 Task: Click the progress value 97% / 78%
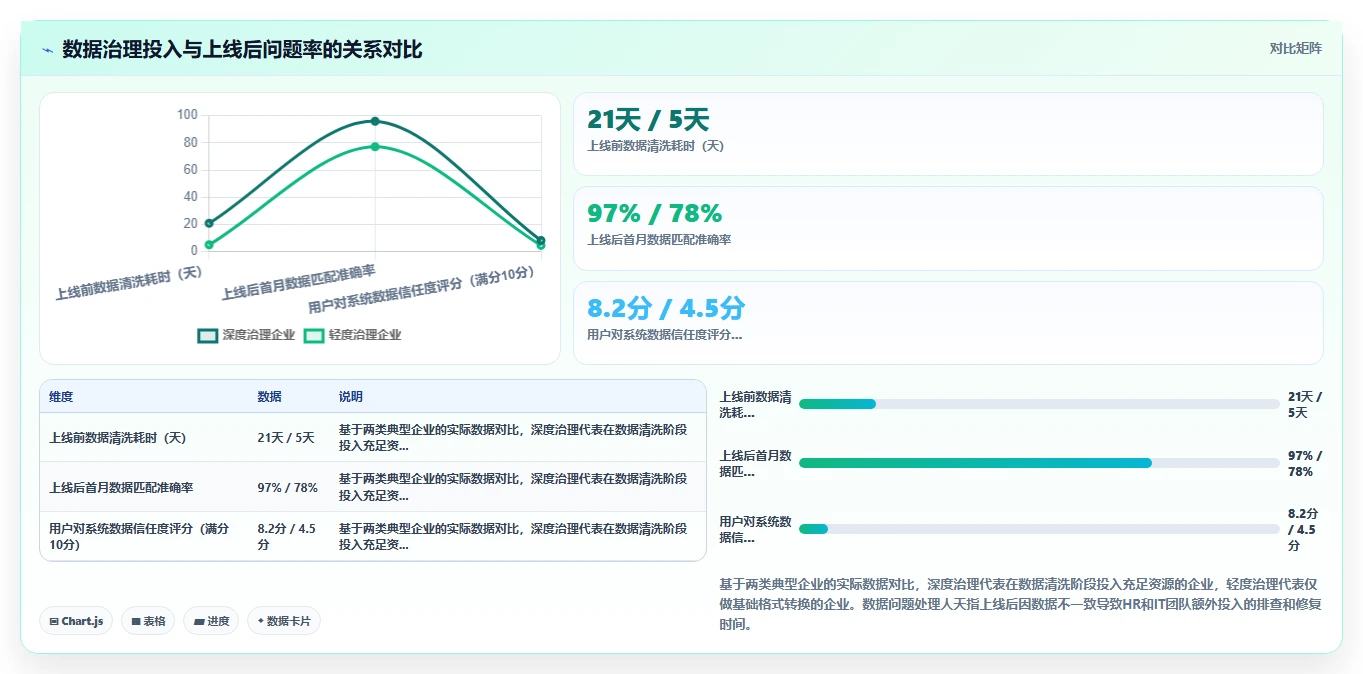point(1305,463)
